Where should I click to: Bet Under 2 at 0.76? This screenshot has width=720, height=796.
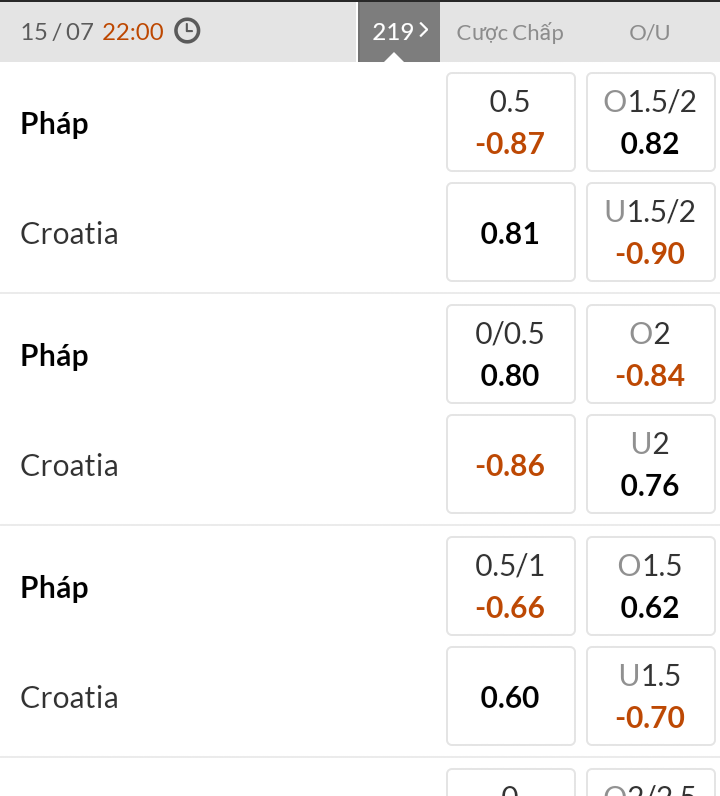click(650, 464)
